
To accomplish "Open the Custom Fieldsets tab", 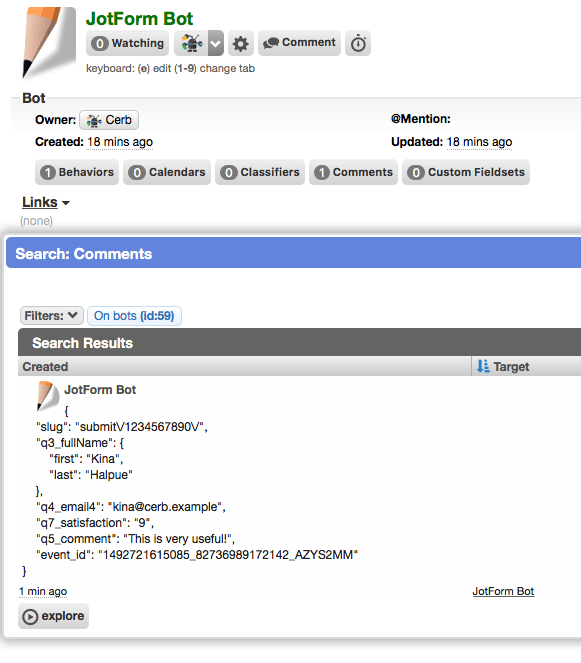I will click(x=466, y=172).
